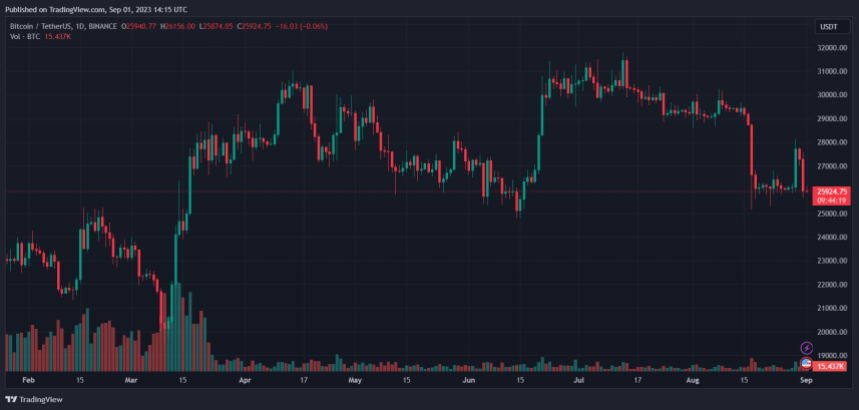Click the USDT currency label
Screen dimensions: 859x410
[x=828, y=27]
